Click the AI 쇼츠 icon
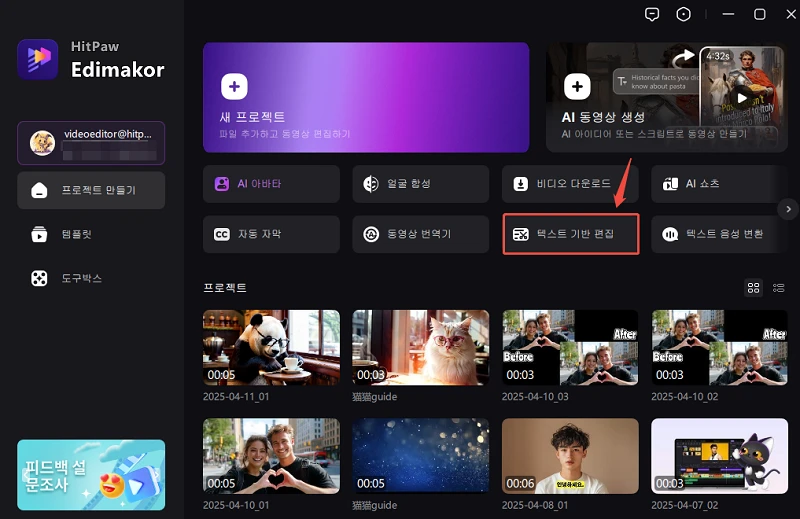Viewport: 800px width, 519px height. (x=670, y=184)
